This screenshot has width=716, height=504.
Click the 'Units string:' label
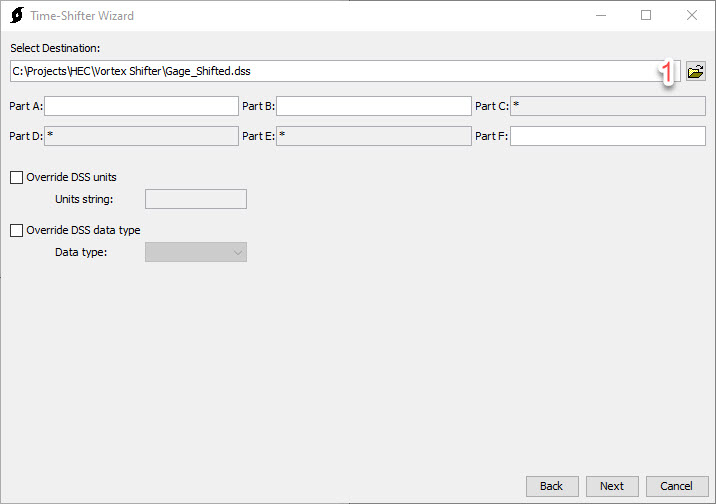coord(84,199)
